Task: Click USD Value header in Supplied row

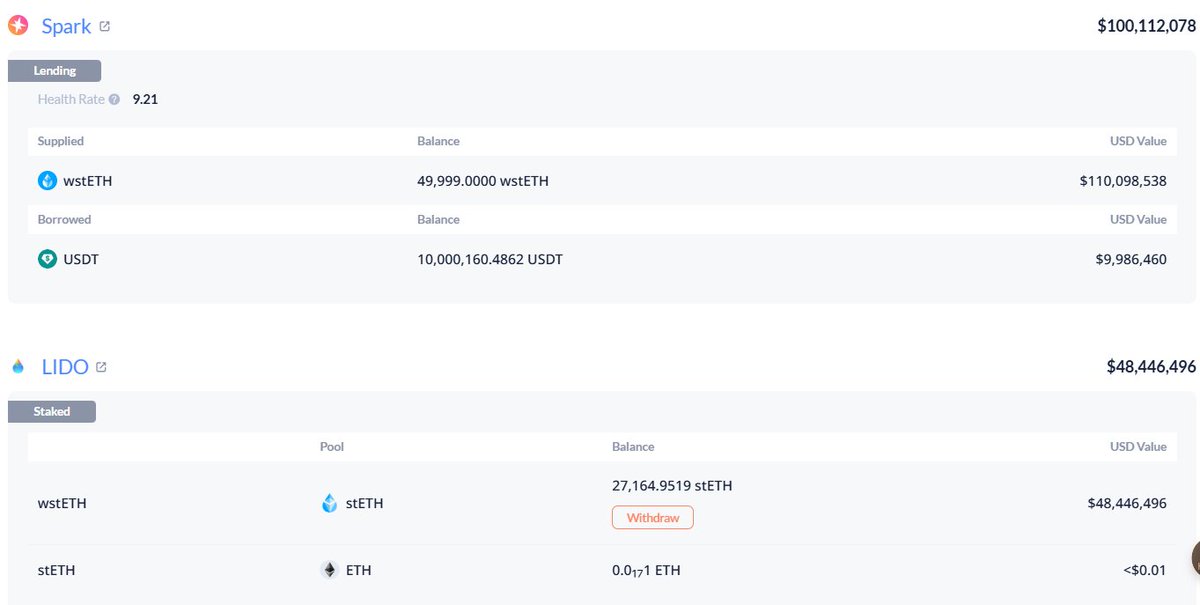Action: [x=1138, y=141]
